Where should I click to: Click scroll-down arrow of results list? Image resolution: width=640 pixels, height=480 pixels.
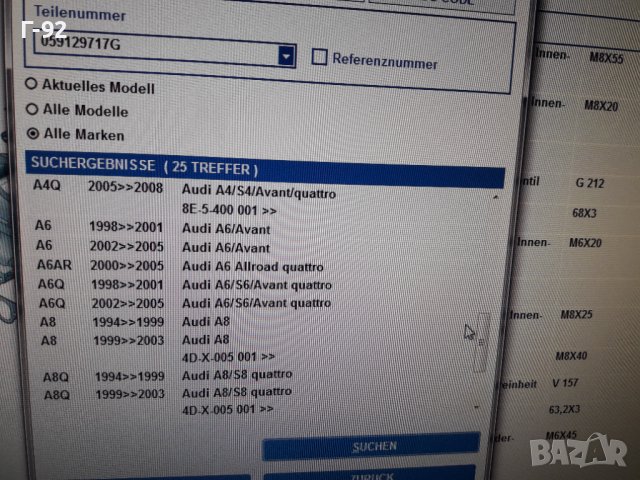point(476,407)
